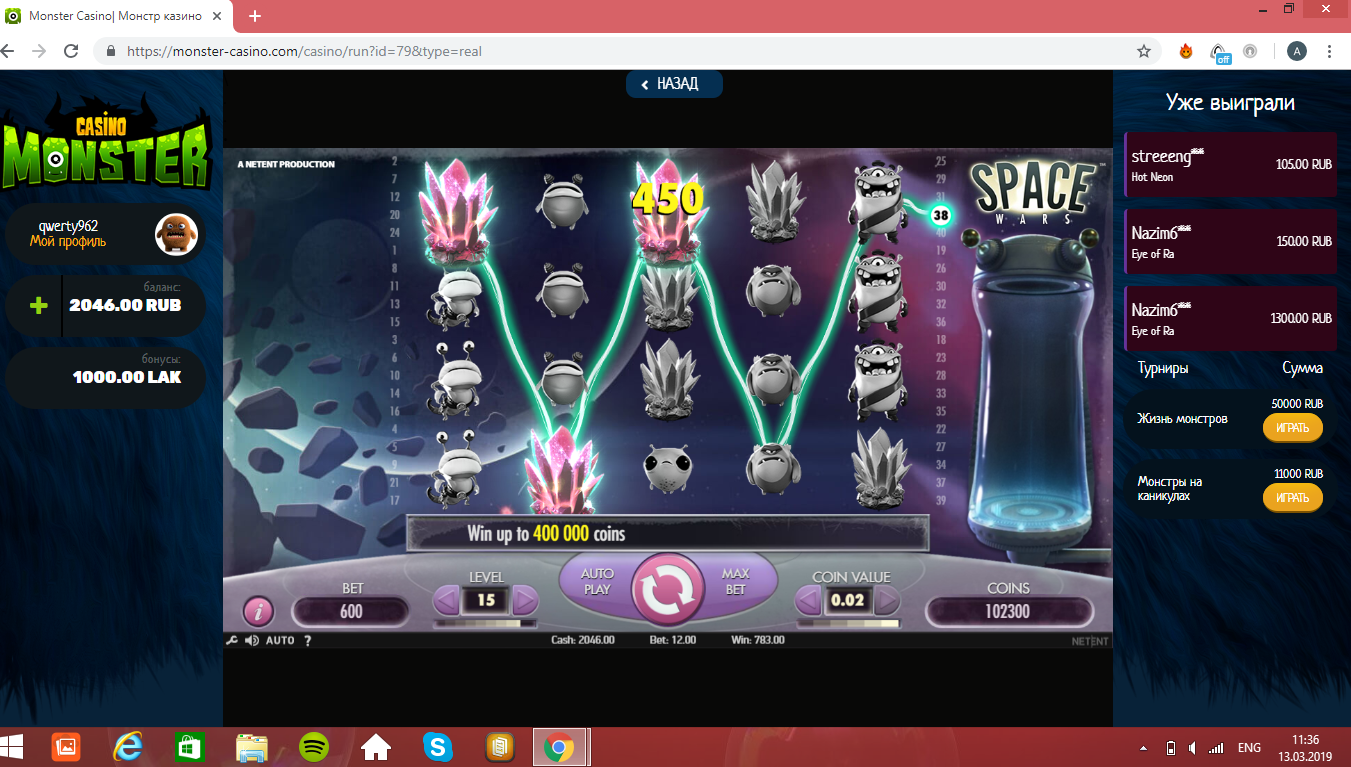Show hidden system tray icons

coord(1143,748)
